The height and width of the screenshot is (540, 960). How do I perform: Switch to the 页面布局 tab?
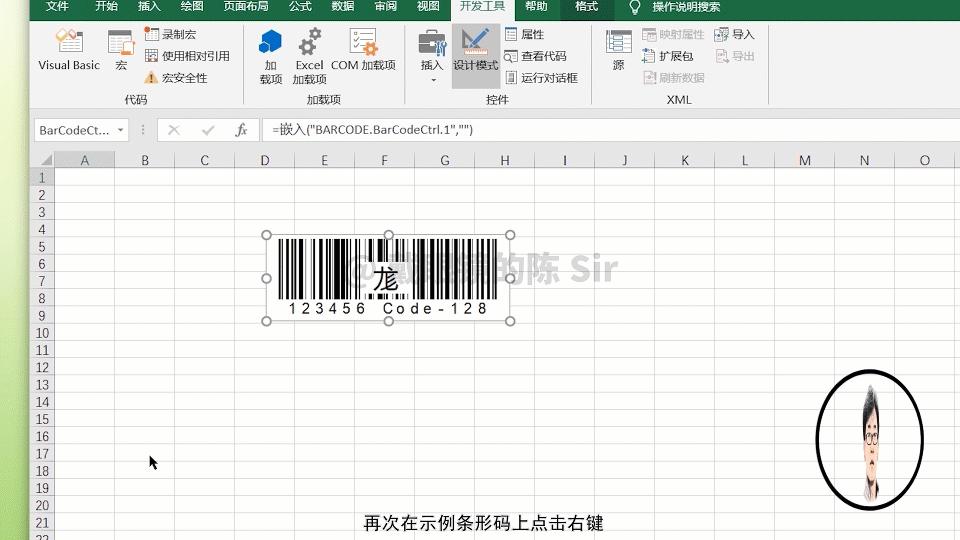246,7
